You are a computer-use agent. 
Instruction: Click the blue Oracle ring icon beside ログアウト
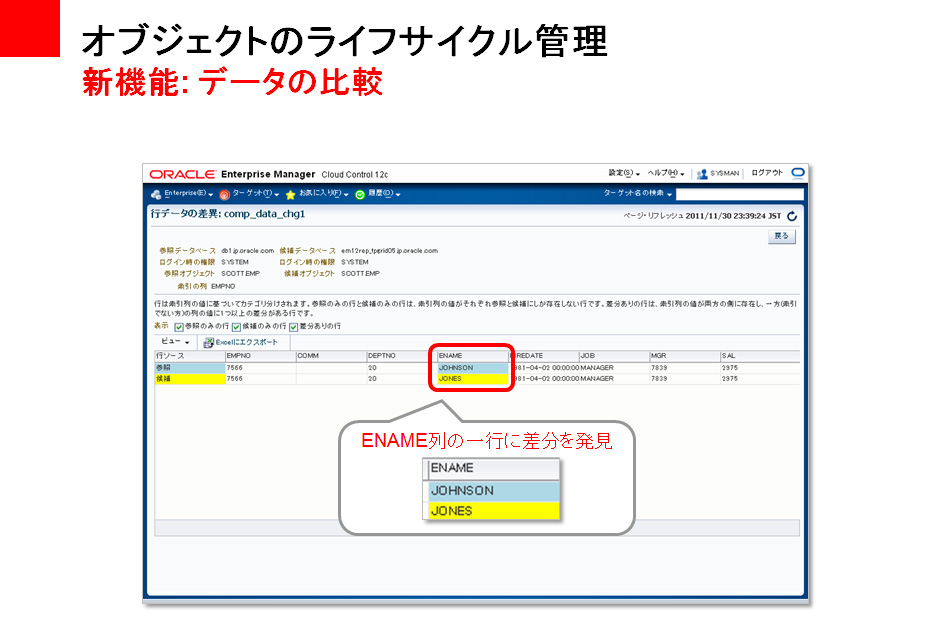(798, 173)
